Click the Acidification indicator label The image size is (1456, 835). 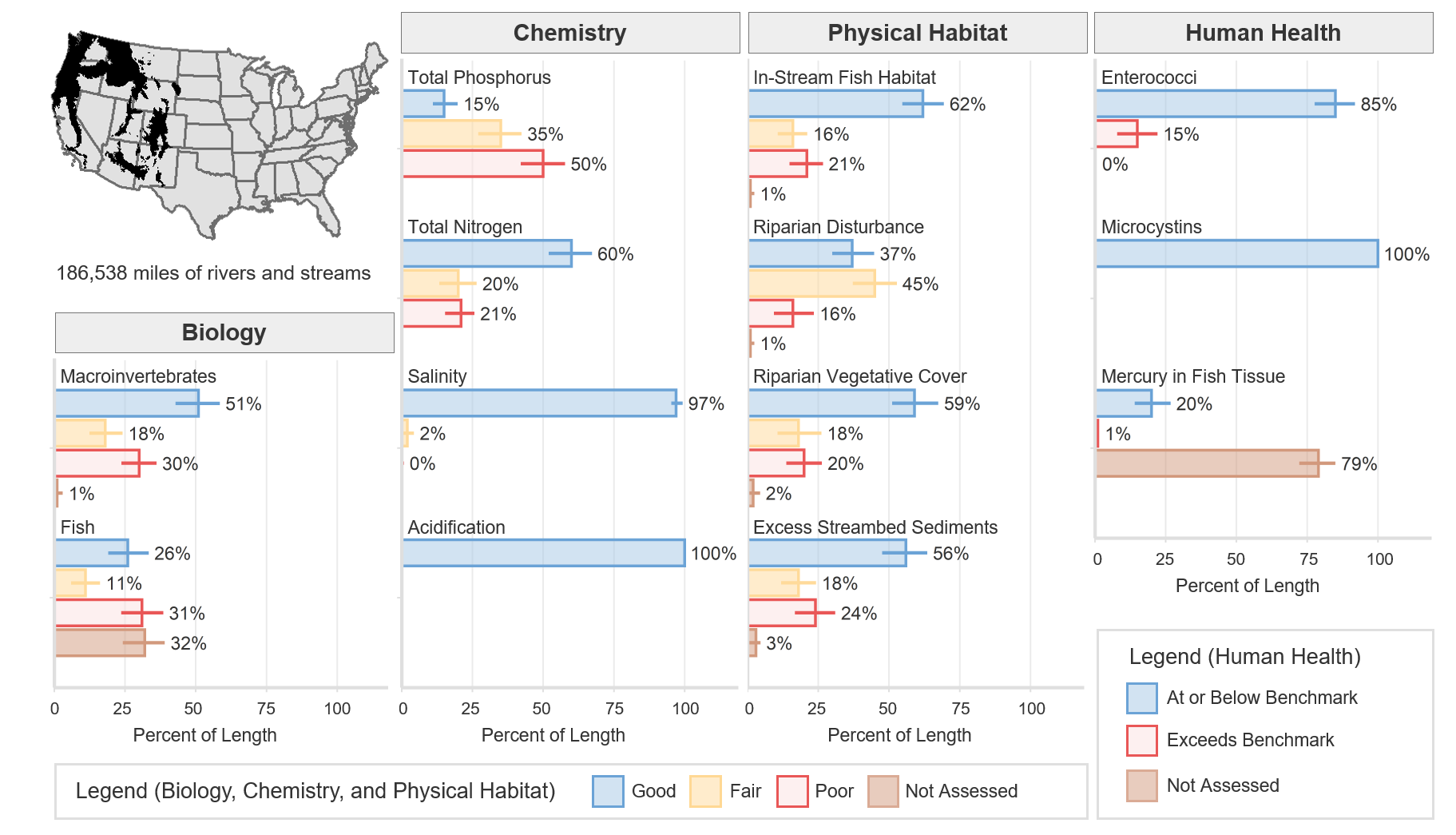pyautogui.click(x=456, y=527)
